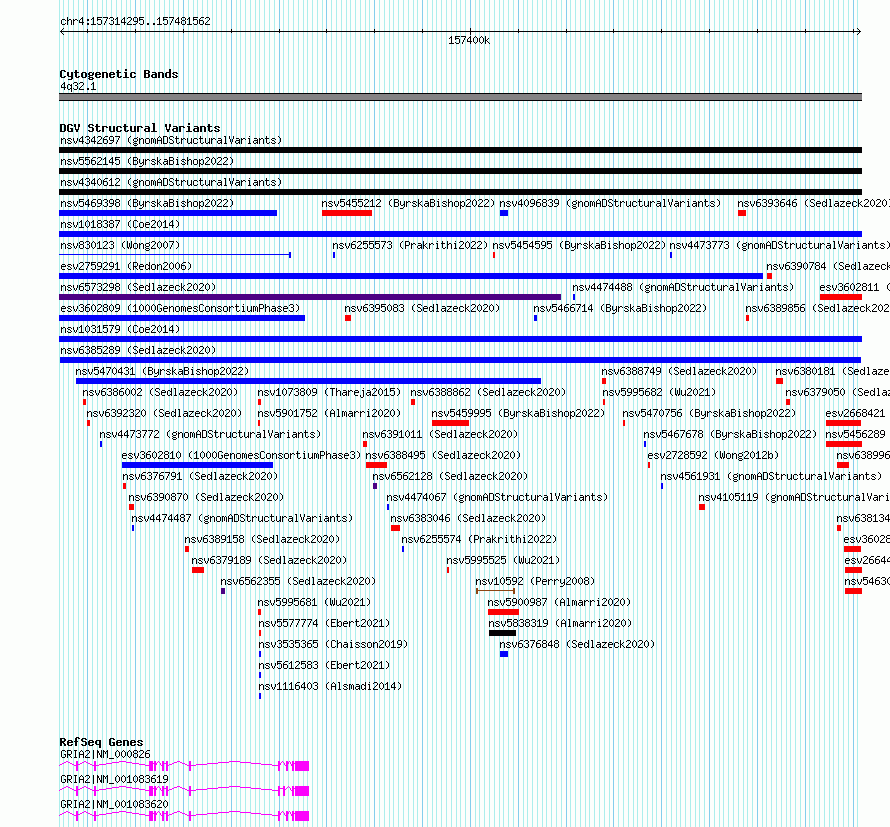The width and height of the screenshot is (890, 827).
Task: Select nsv5466714 ByrskaBishop2022 label
Action: [620, 308]
